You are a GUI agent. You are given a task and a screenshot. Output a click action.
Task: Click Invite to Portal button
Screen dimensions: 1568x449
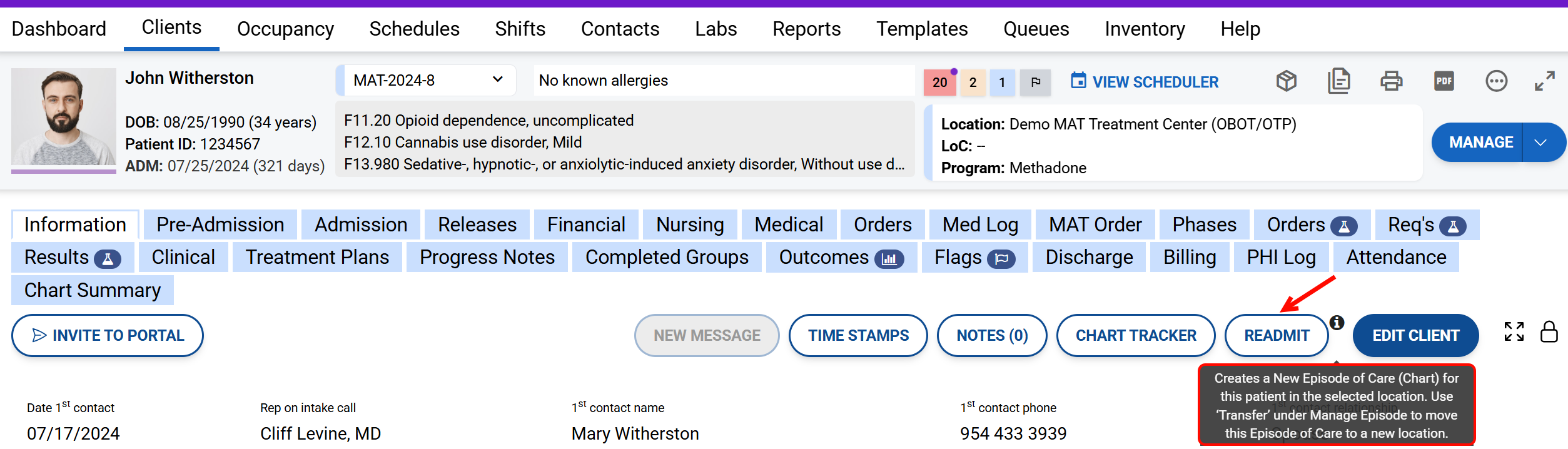[x=108, y=336]
